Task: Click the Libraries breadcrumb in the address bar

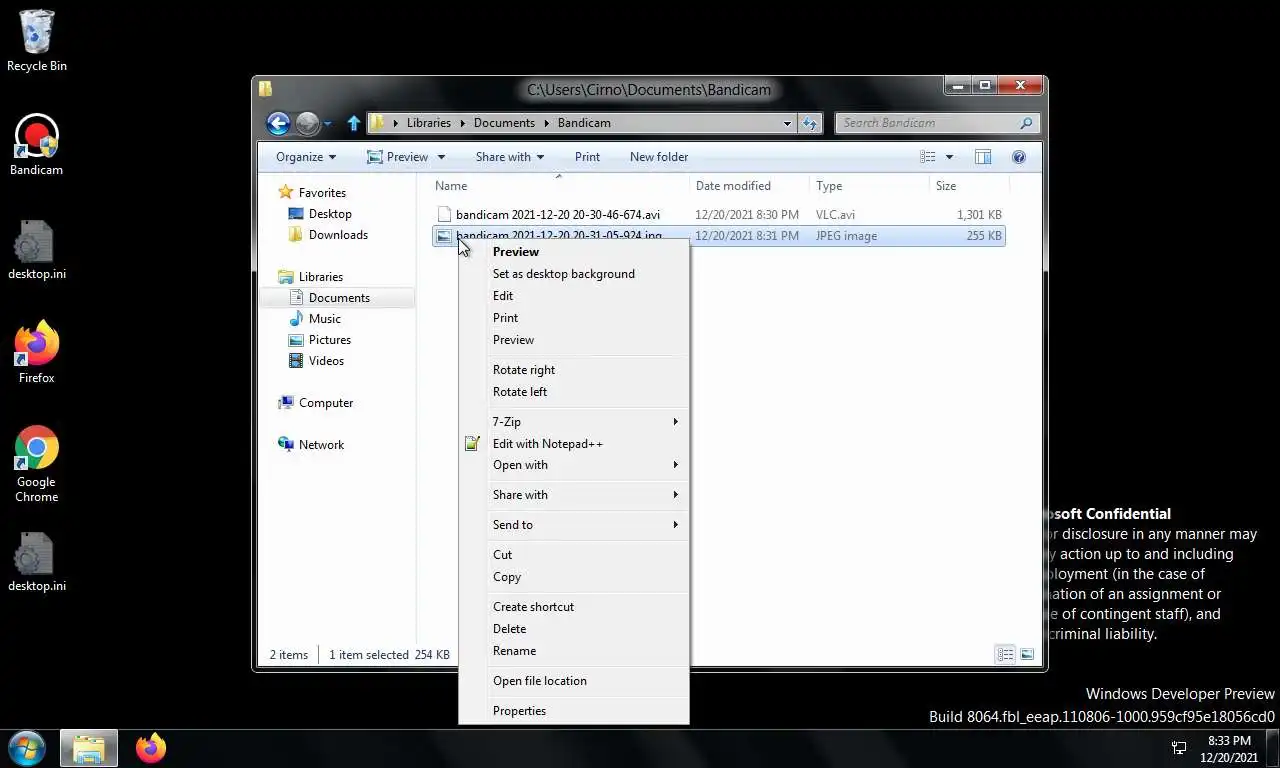Action: [428, 123]
